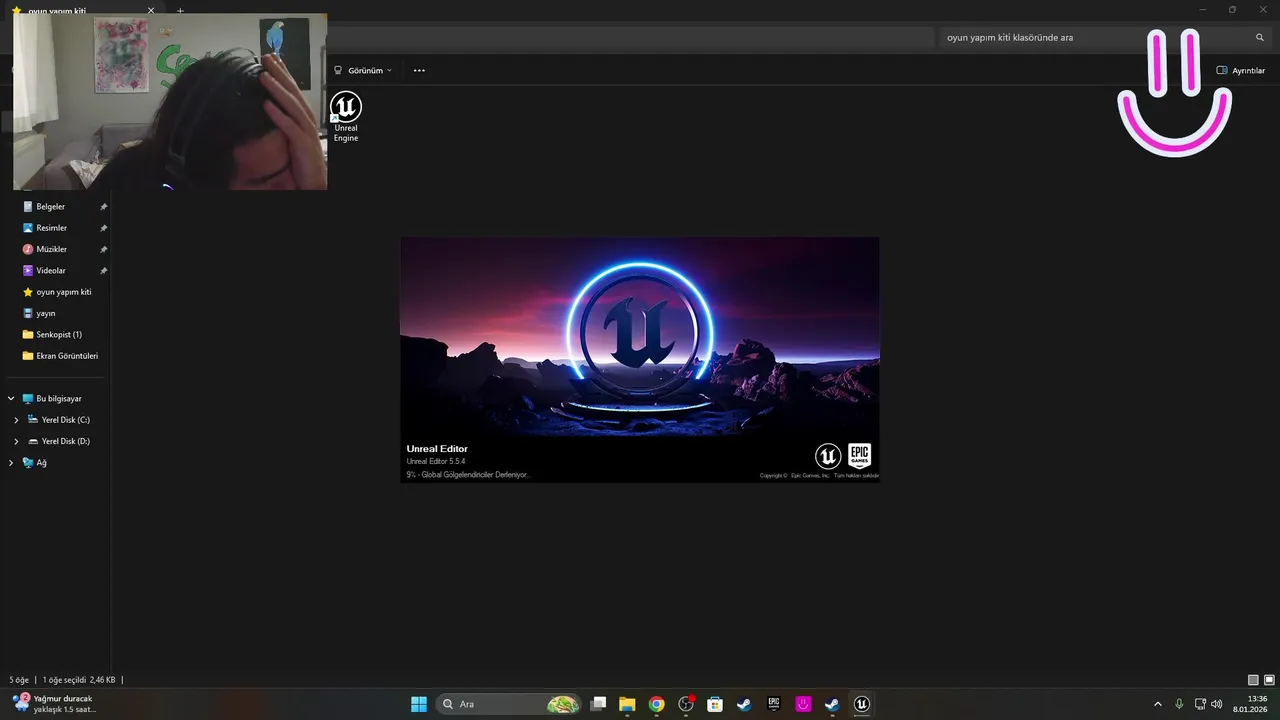Click the splash loading progress text
Viewport: 1280px width, 720px height.
click(x=467, y=474)
